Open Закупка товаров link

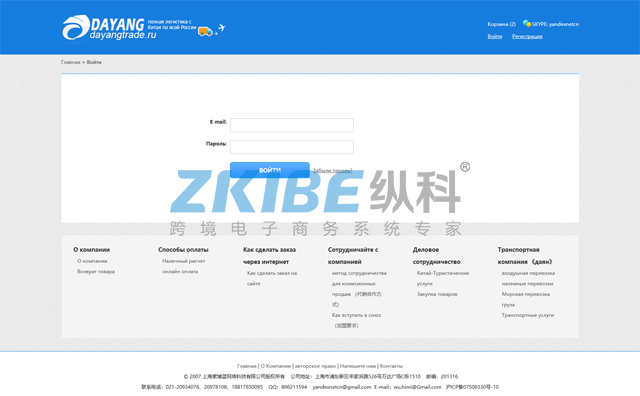[437, 294]
